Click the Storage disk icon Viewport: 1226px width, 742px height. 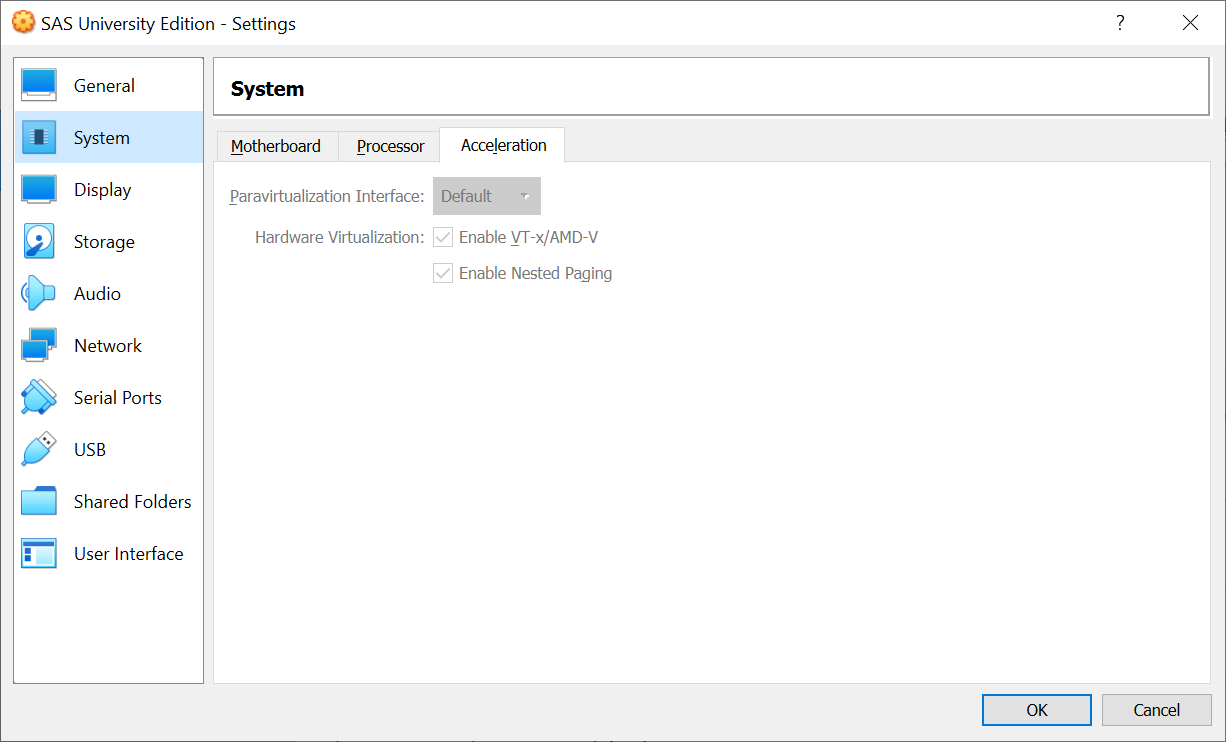(39, 242)
